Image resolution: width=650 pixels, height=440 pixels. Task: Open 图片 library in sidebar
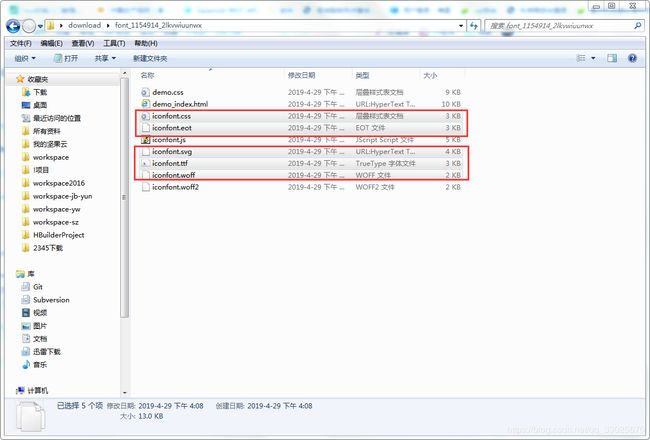(x=40, y=326)
